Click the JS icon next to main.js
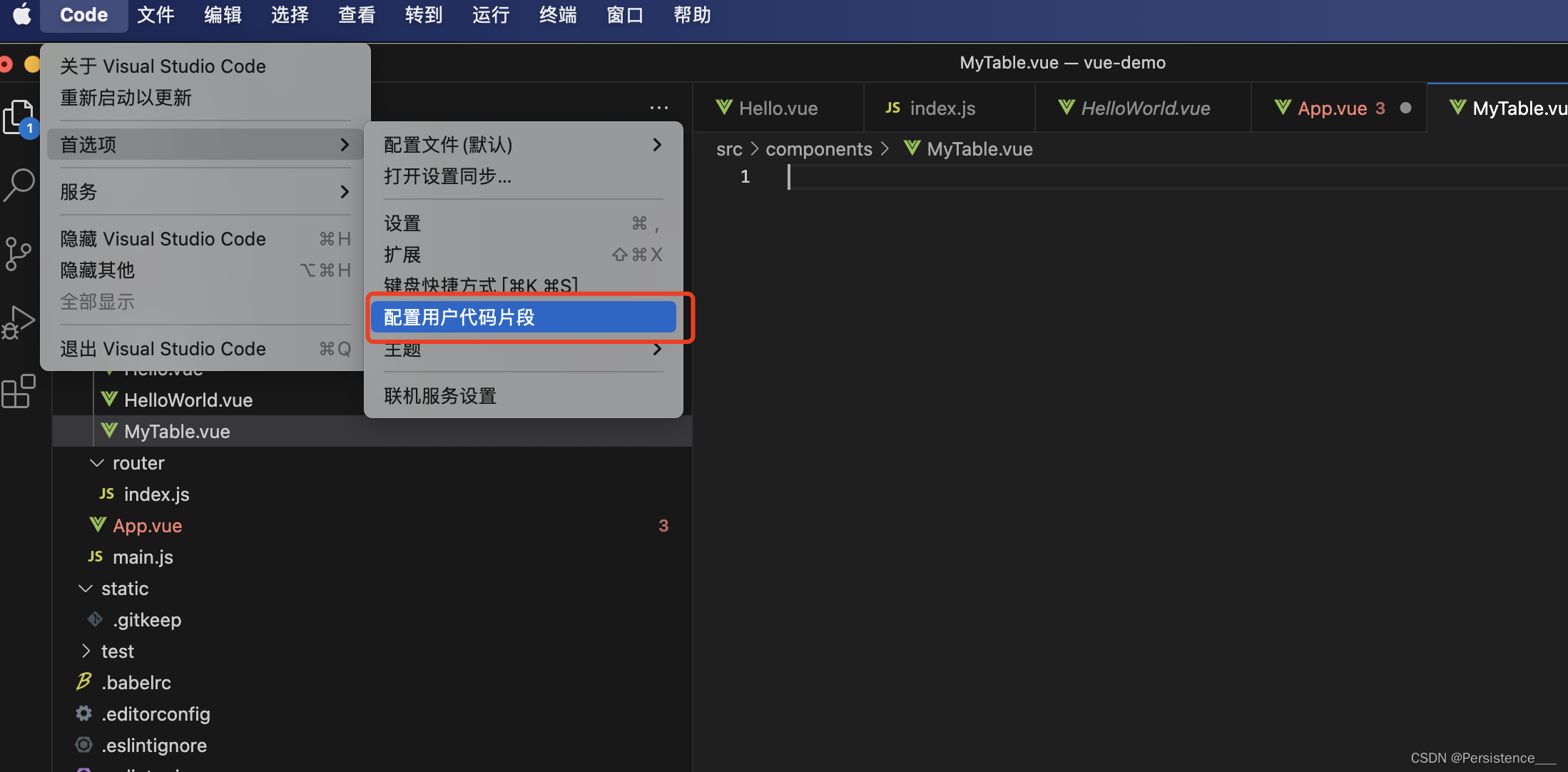1568x772 pixels. [96, 557]
